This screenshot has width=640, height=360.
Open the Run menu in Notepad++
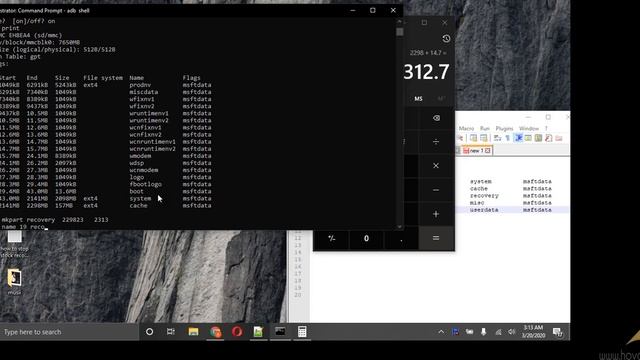(484, 128)
